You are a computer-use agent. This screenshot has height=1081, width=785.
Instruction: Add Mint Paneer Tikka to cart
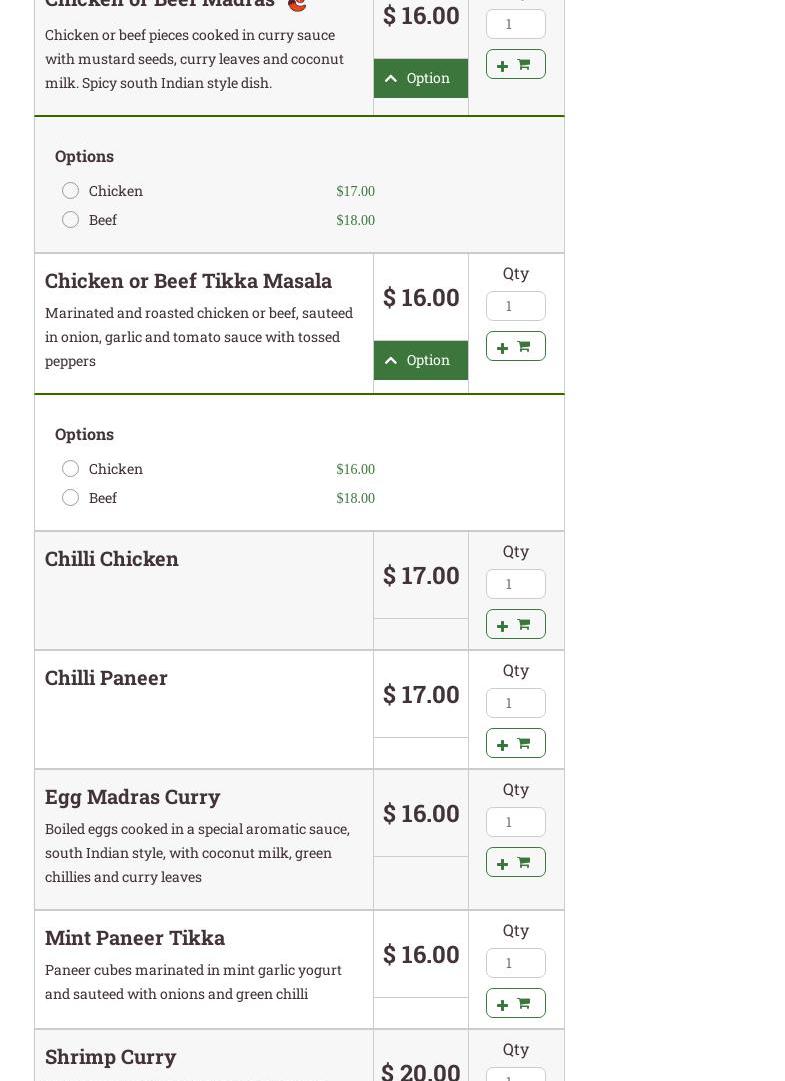[x=515, y=1003]
